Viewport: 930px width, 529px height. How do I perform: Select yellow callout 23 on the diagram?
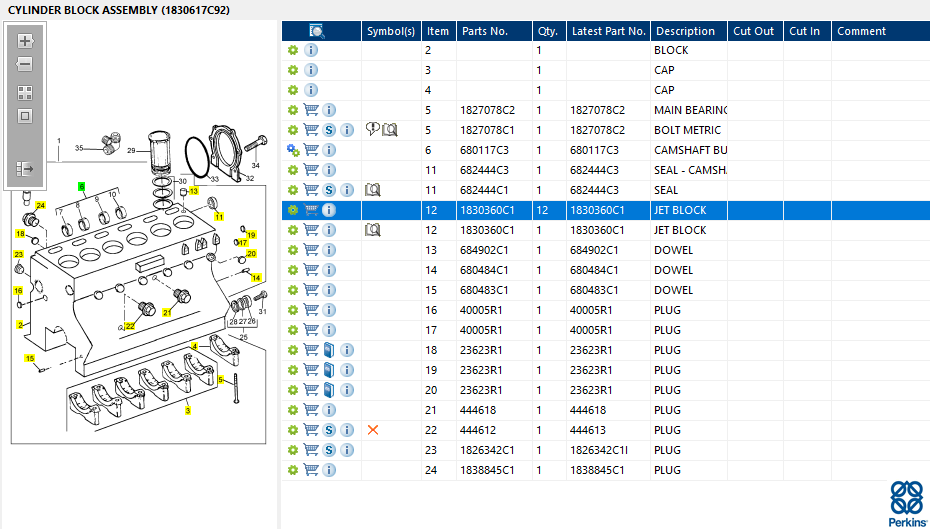(18, 254)
